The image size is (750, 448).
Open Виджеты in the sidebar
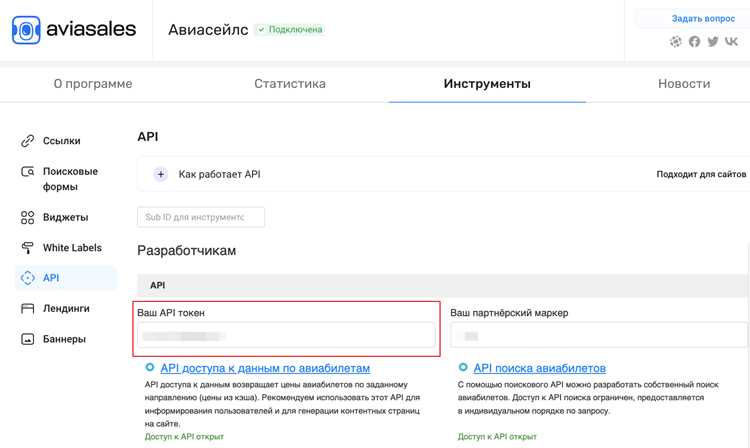point(66,218)
